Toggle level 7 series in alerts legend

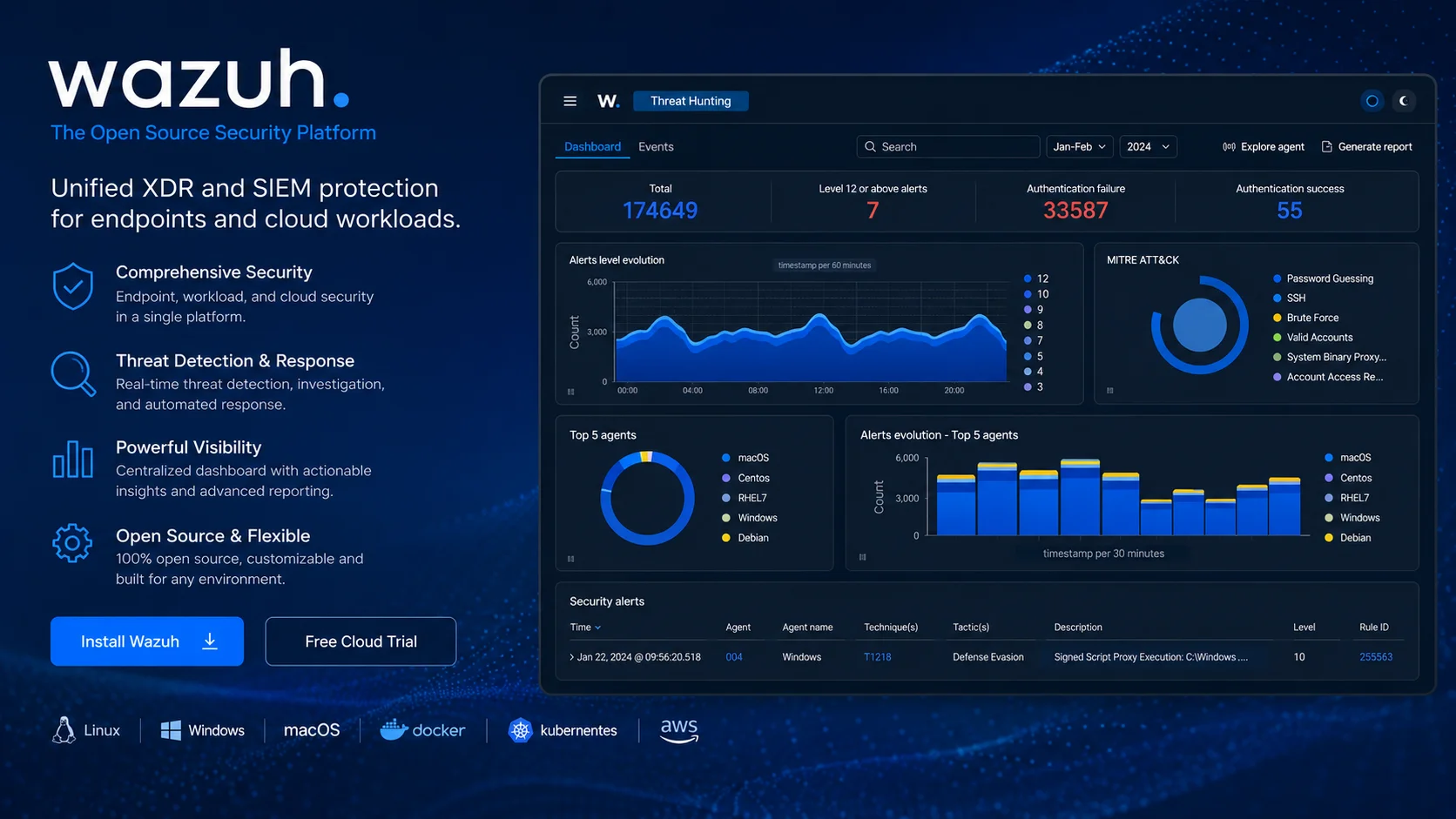pyautogui.click(x=1034, y=340)
